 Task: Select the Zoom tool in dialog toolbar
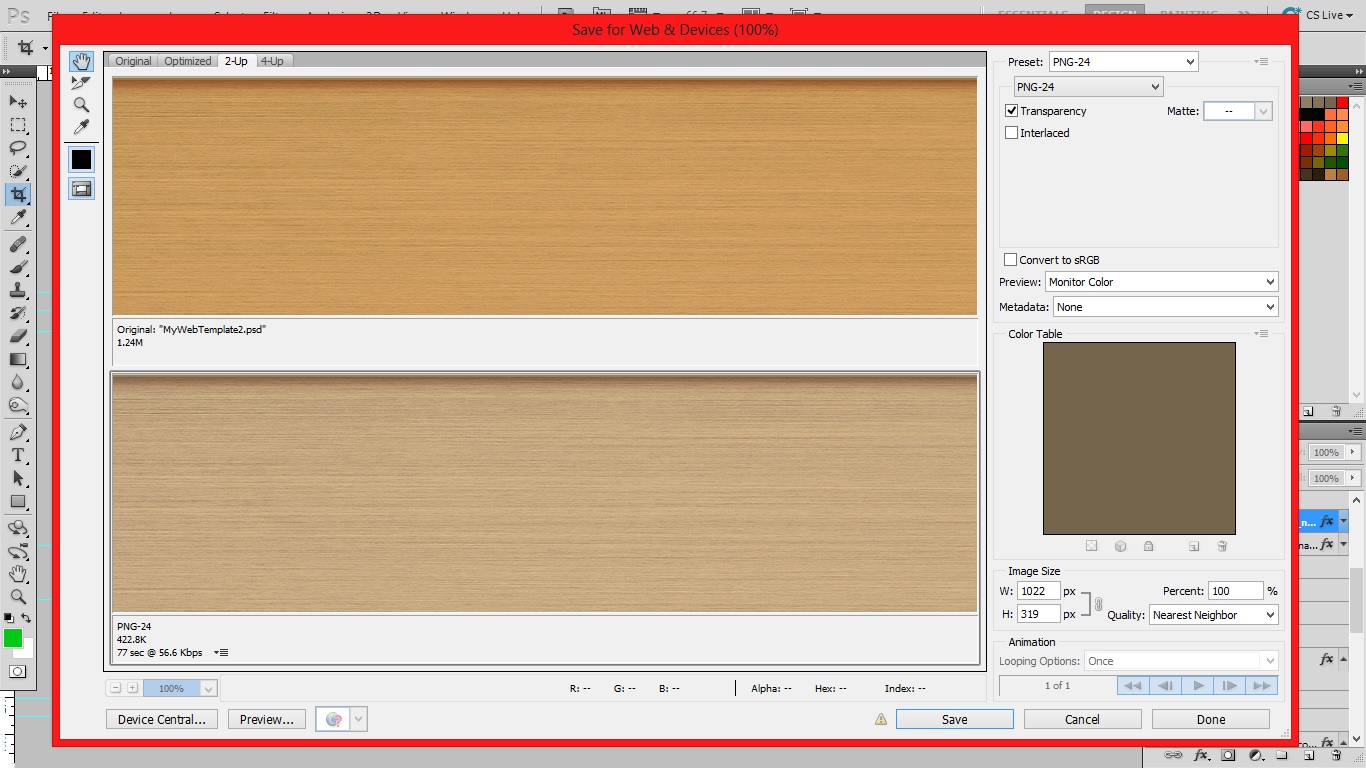pyautogui.click(x=81, y=105)
